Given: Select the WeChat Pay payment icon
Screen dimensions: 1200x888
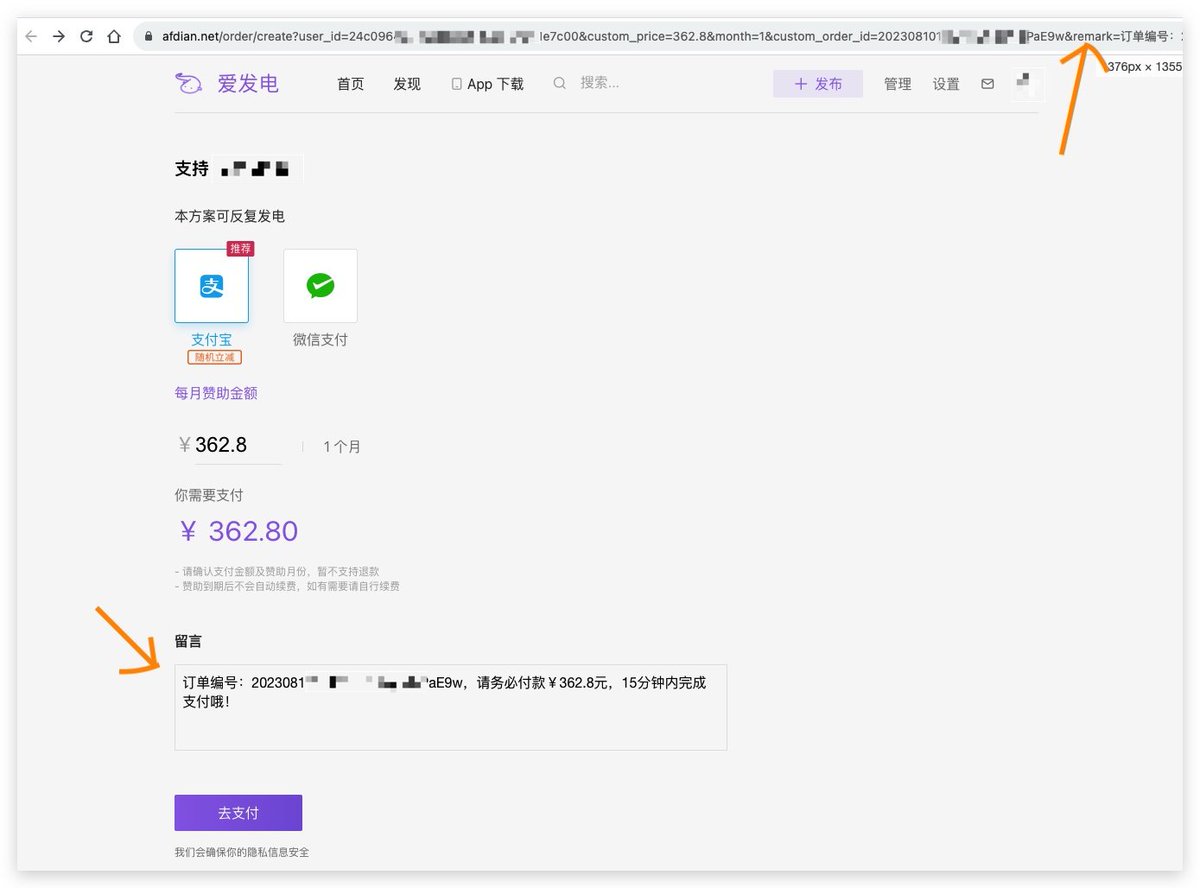Looking at the screenshot, I should pos(319,286).
